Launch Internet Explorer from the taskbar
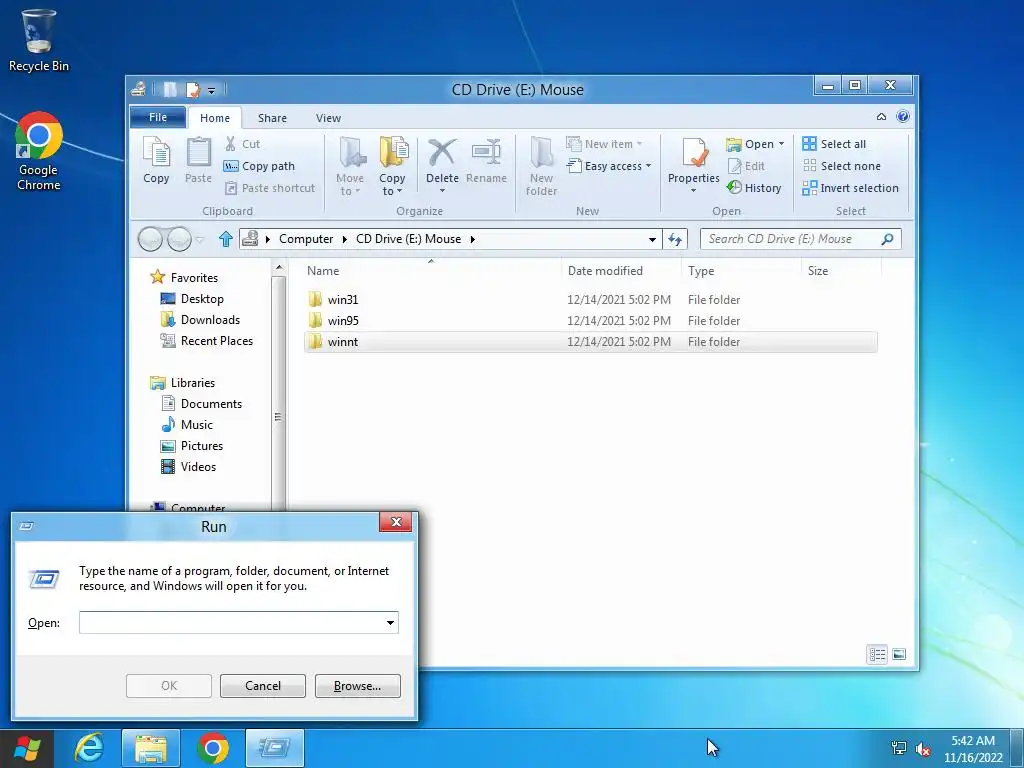1024x768 pixels. pos(89,748)
